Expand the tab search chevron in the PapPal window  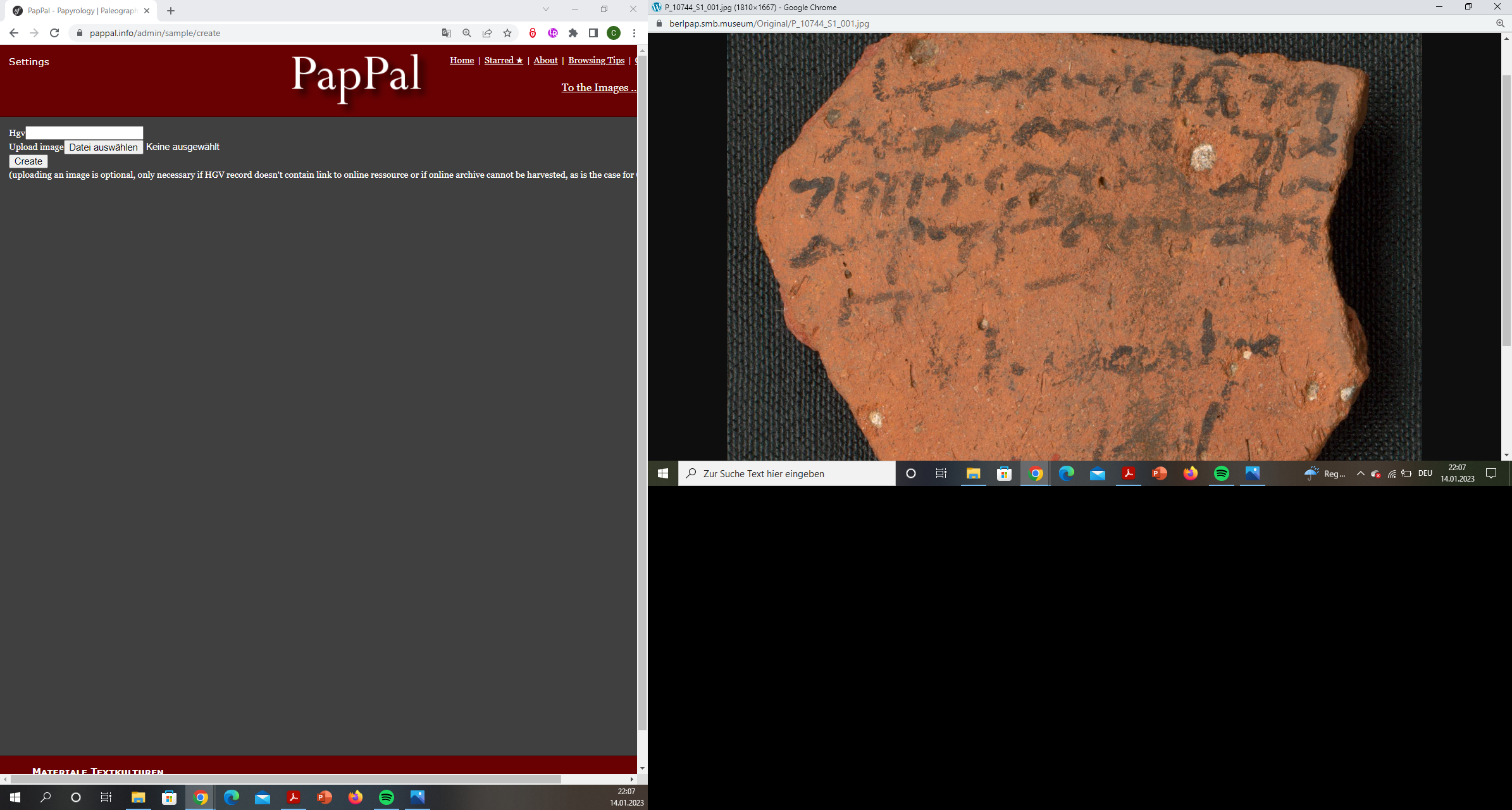(x=546, y=9)
